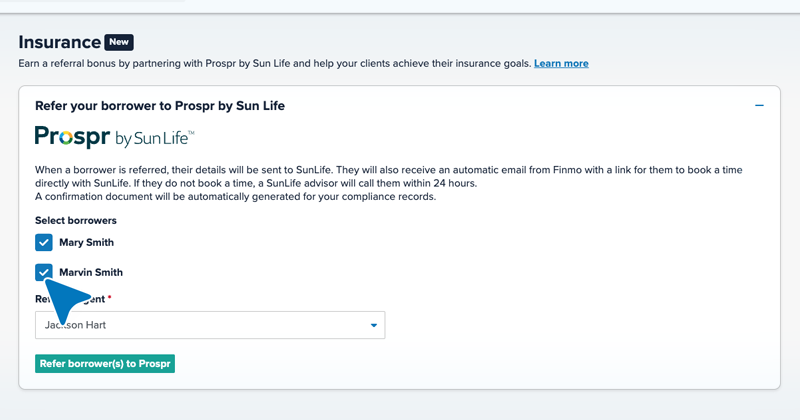Screen dimensions: 800x420
Task: Click the referral bonus subtitle text
Action: coord(275,64)
